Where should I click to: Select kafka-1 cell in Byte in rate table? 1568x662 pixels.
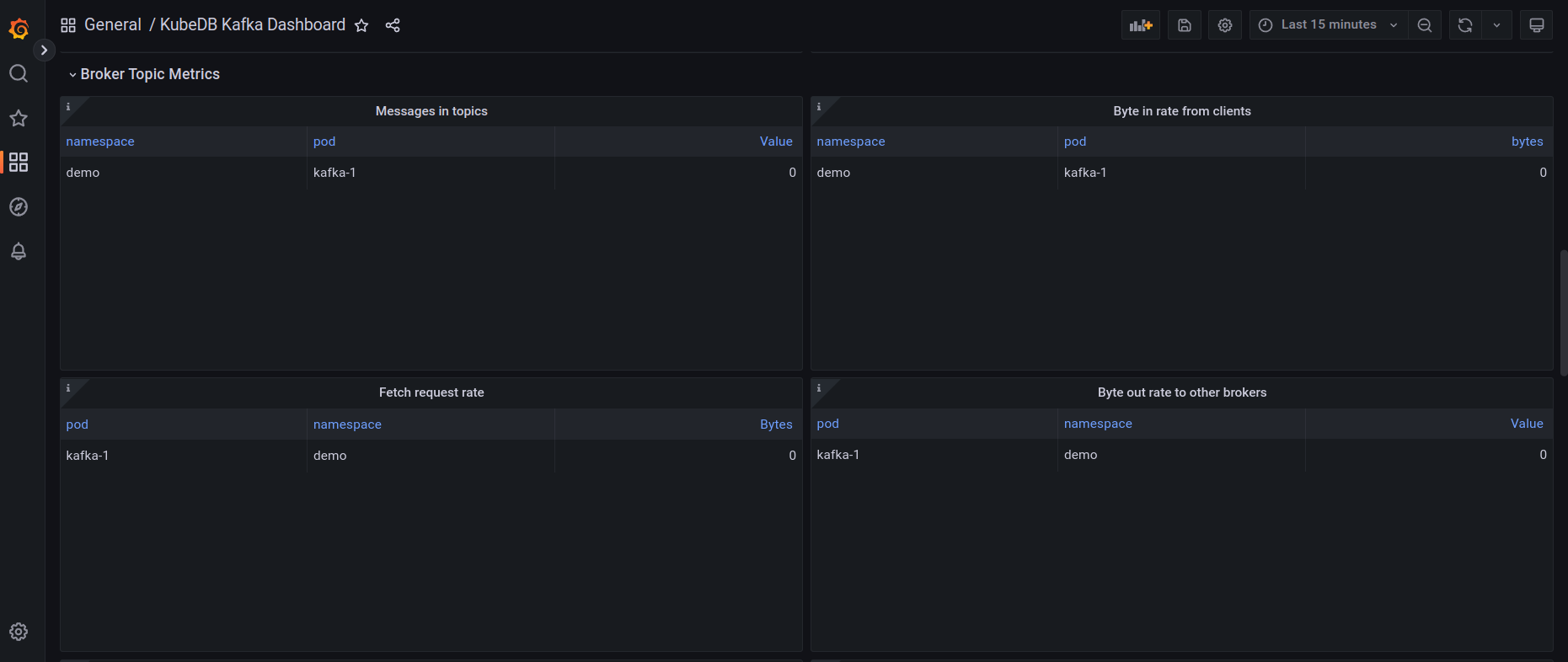coord(1181,173)
